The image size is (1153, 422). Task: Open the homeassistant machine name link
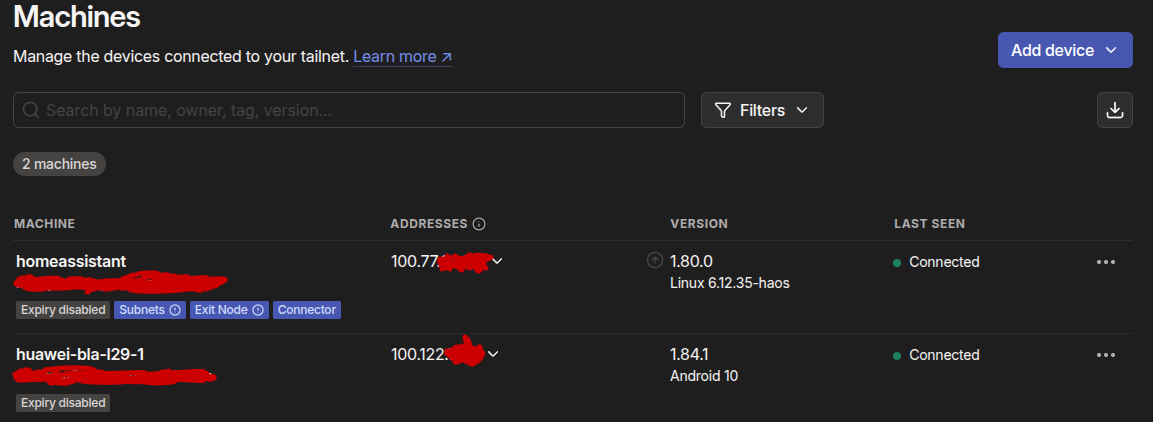[71, 261]
